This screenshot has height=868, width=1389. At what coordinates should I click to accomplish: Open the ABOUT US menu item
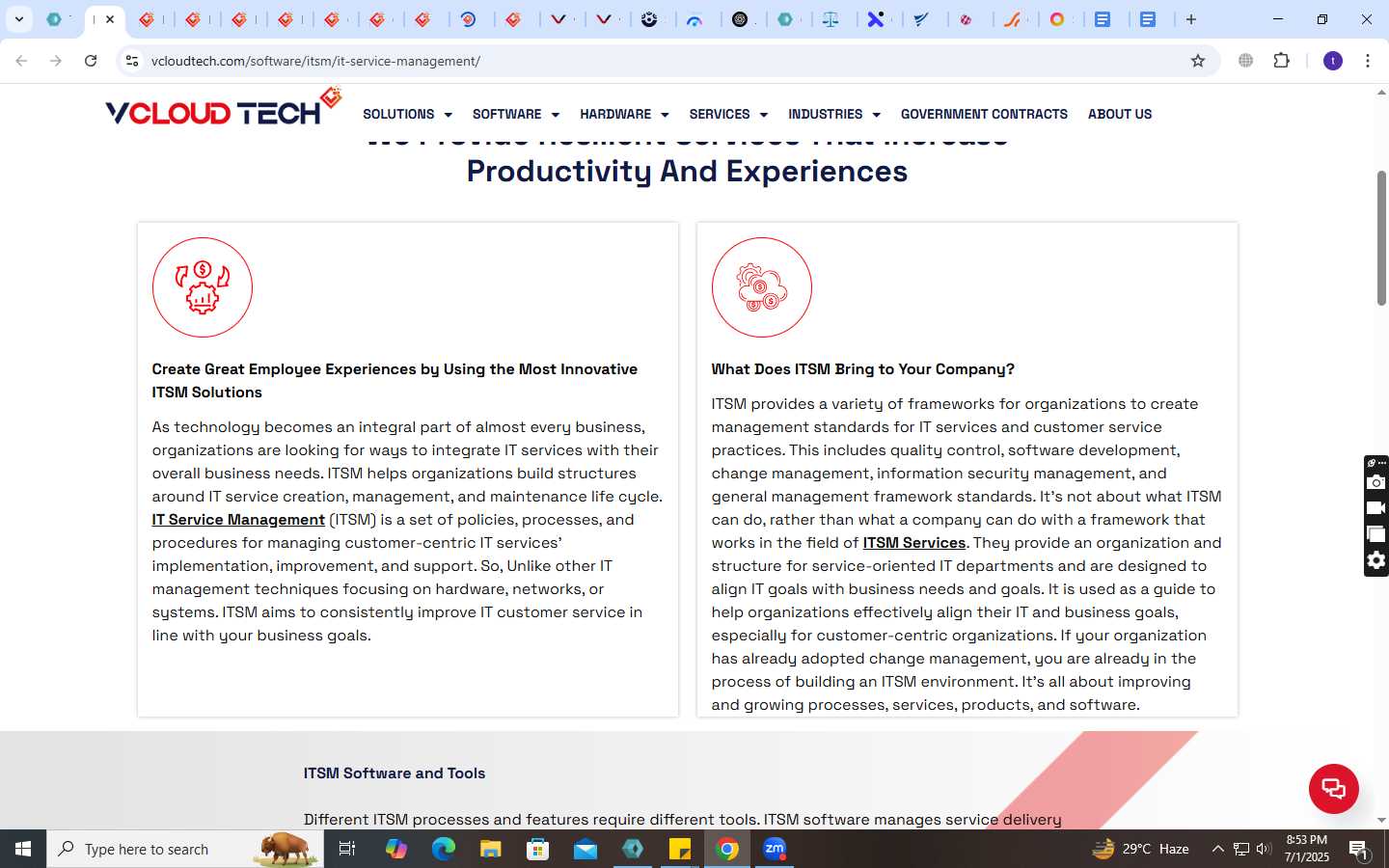coord(1120,114)
